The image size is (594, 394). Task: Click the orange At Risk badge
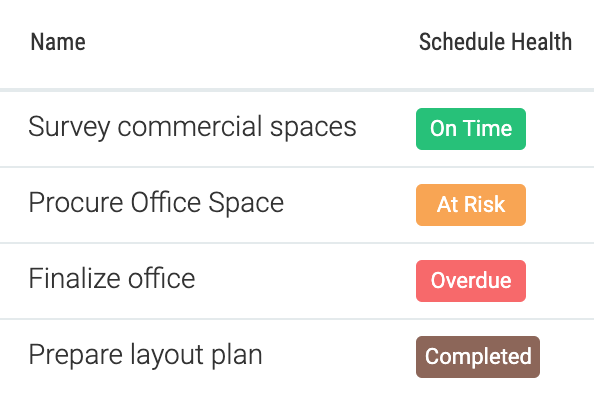471,205
